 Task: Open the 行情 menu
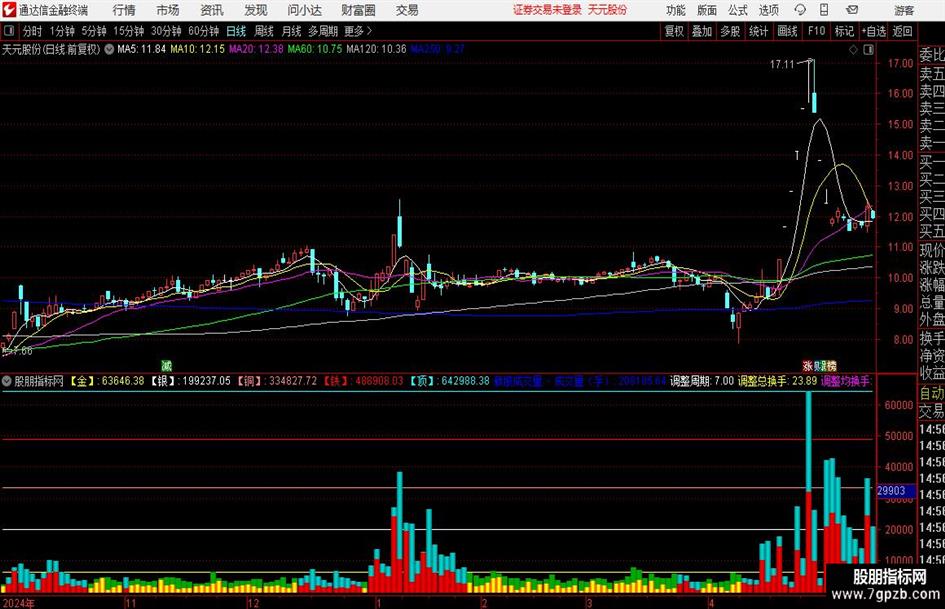tap(124, 10)
